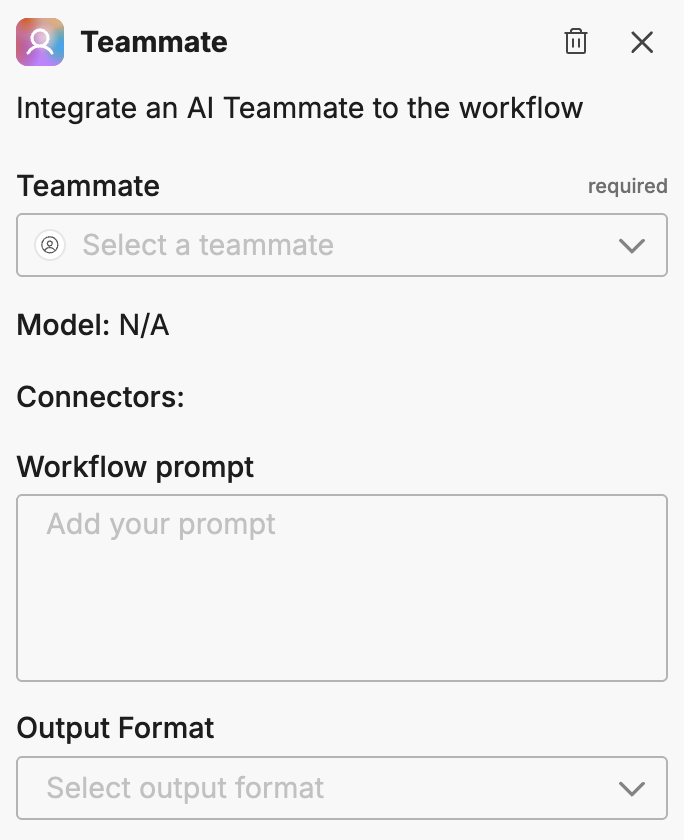The height and width of the screenshot is (840, 684).
Task: Open the Select a teammate dropdown
Action: [x=342, y=244]
